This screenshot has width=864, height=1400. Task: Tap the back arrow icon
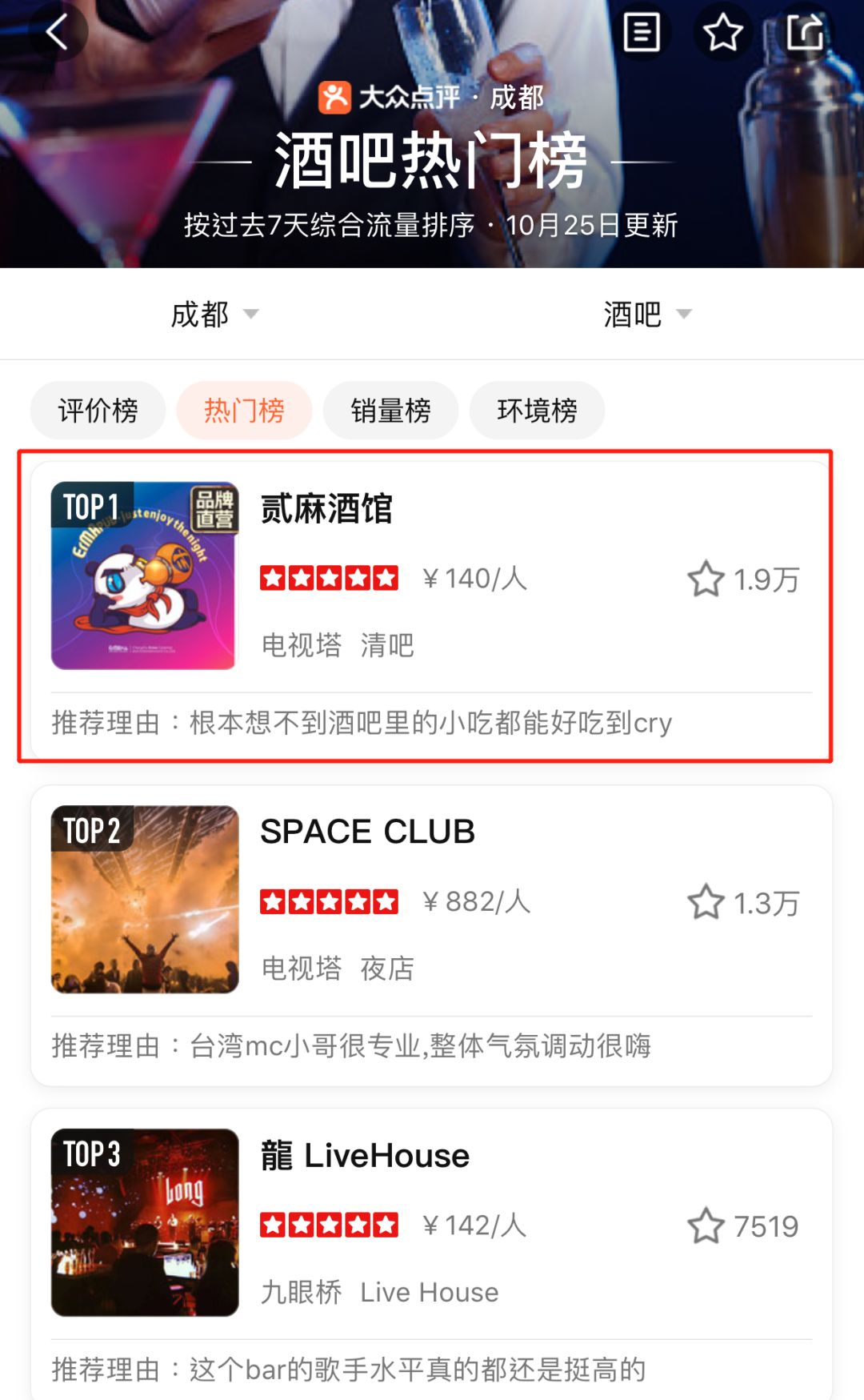click(56, 32)
